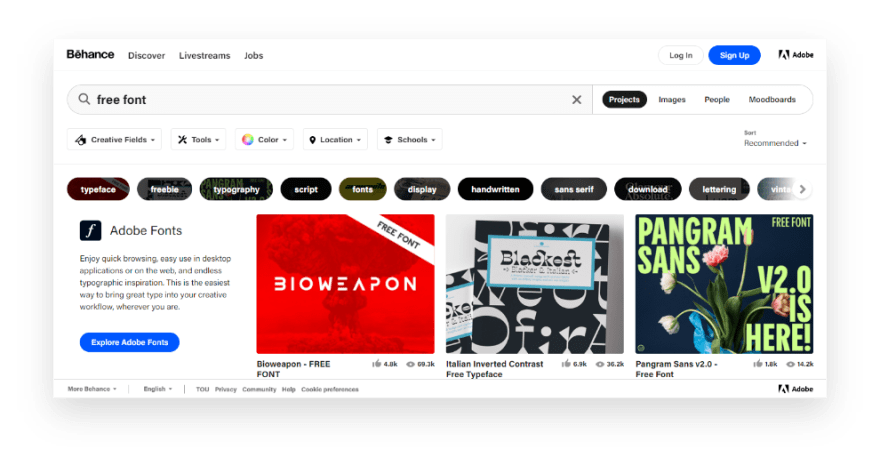Switch to the People tab
Screen dimensions: 880x466
click(x=717, y=99)
